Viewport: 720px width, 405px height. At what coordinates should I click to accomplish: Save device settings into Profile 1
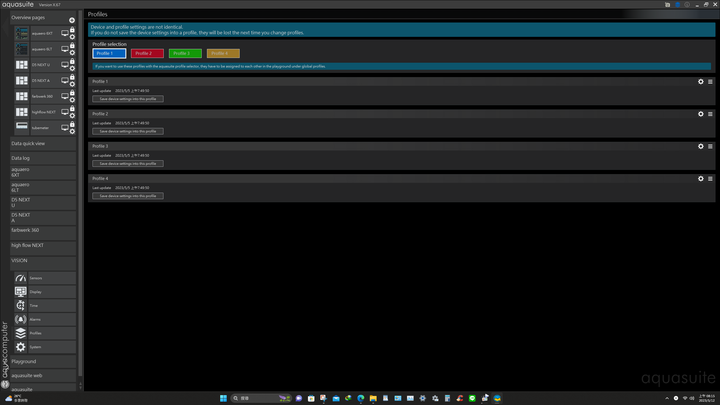tap(128, 99)
